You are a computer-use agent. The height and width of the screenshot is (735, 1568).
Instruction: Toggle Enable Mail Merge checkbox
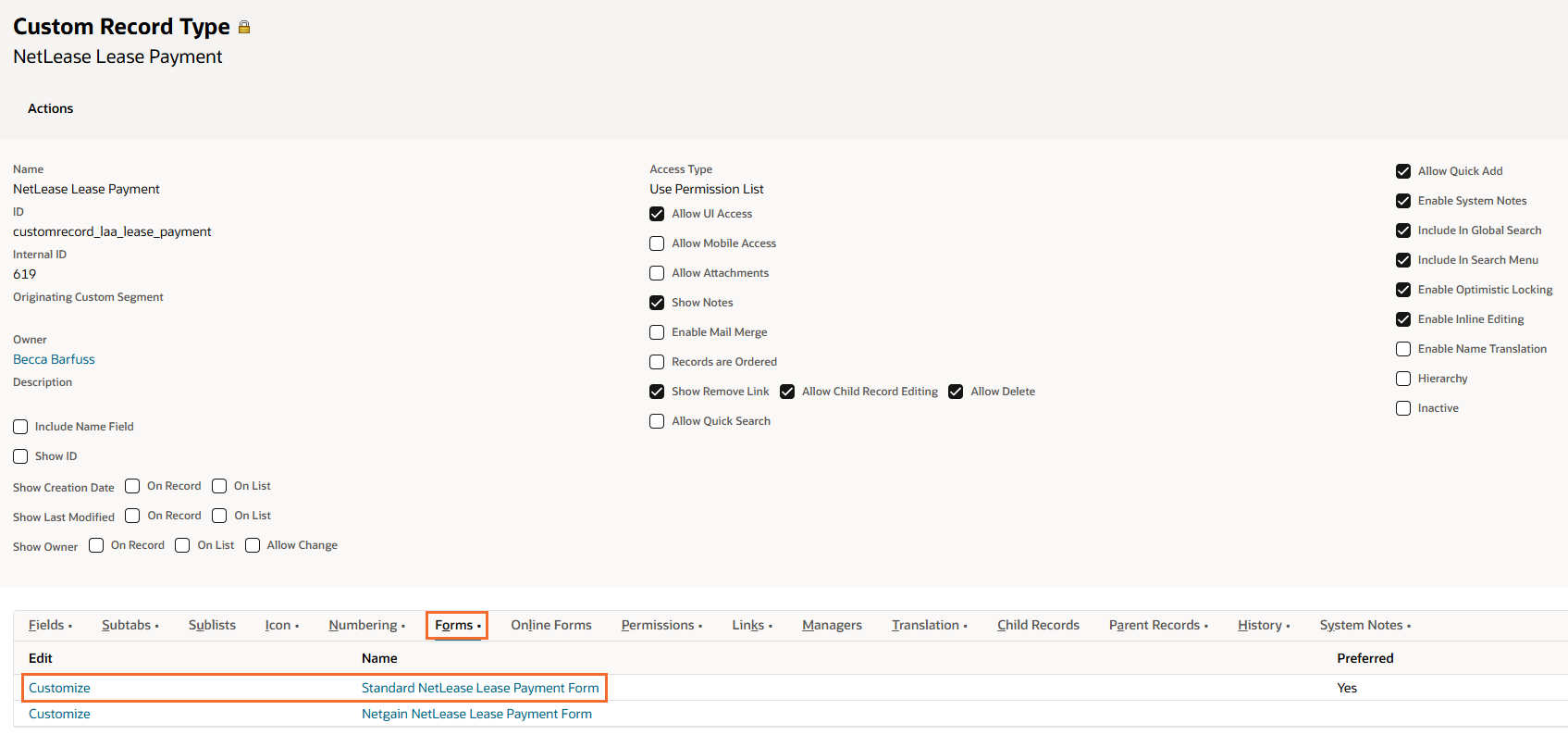(657, 332)
